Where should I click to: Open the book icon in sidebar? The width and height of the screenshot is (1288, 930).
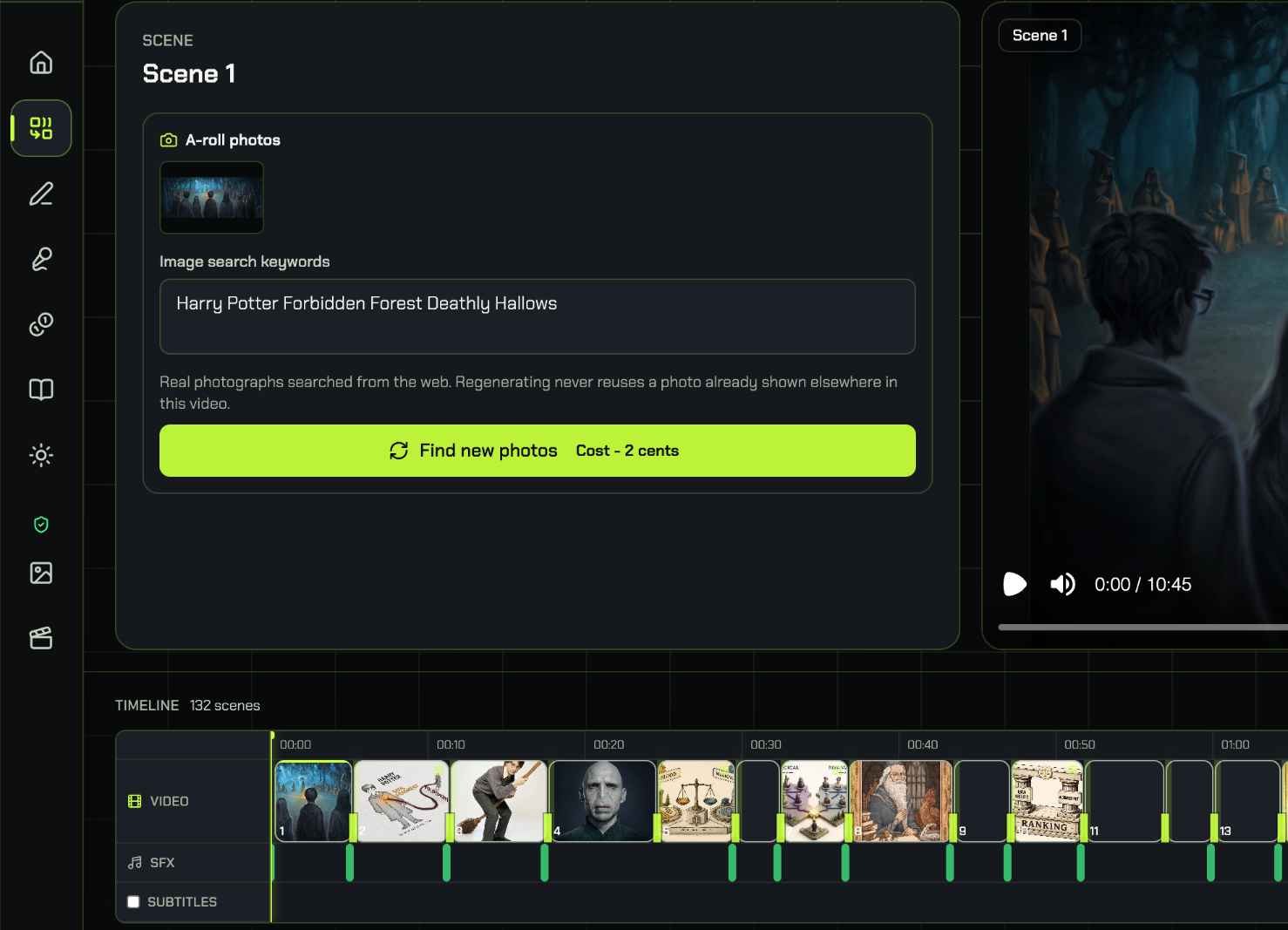tap(41, 390)
